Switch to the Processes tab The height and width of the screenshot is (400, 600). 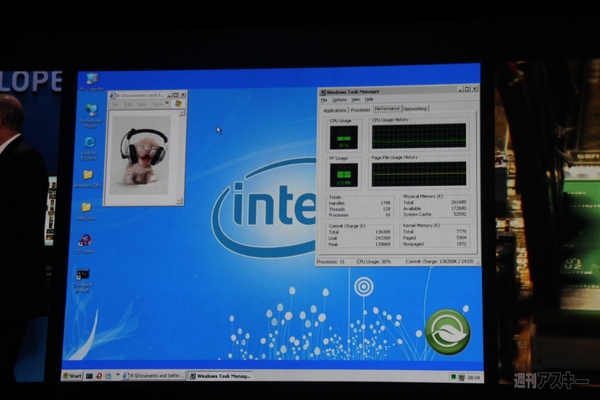point(360,110)
